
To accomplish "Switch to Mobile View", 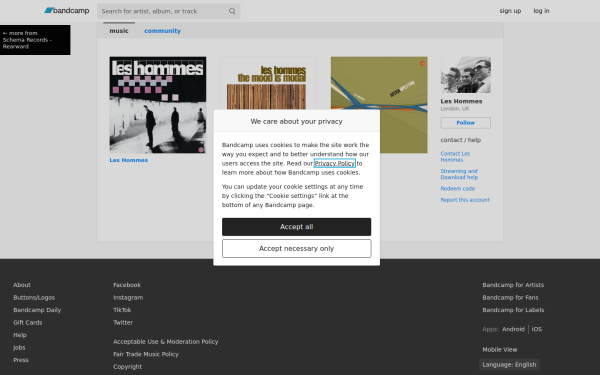I will click(500, 350).
